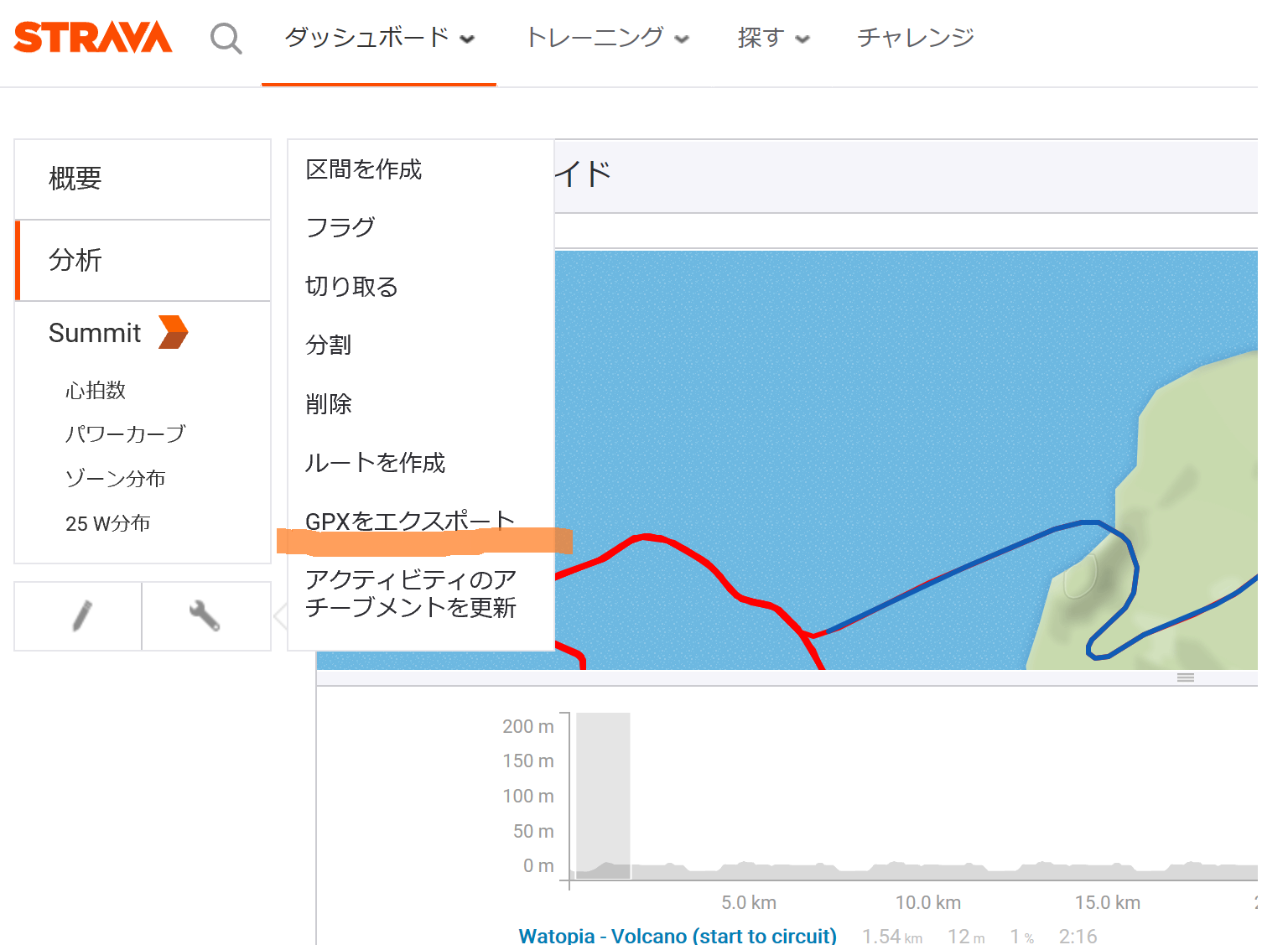Open the 25 W分布 analysis
Image resolution: width=1288 pixels, height=945 pixels.
pyautogui.click(x=108, y=523)
